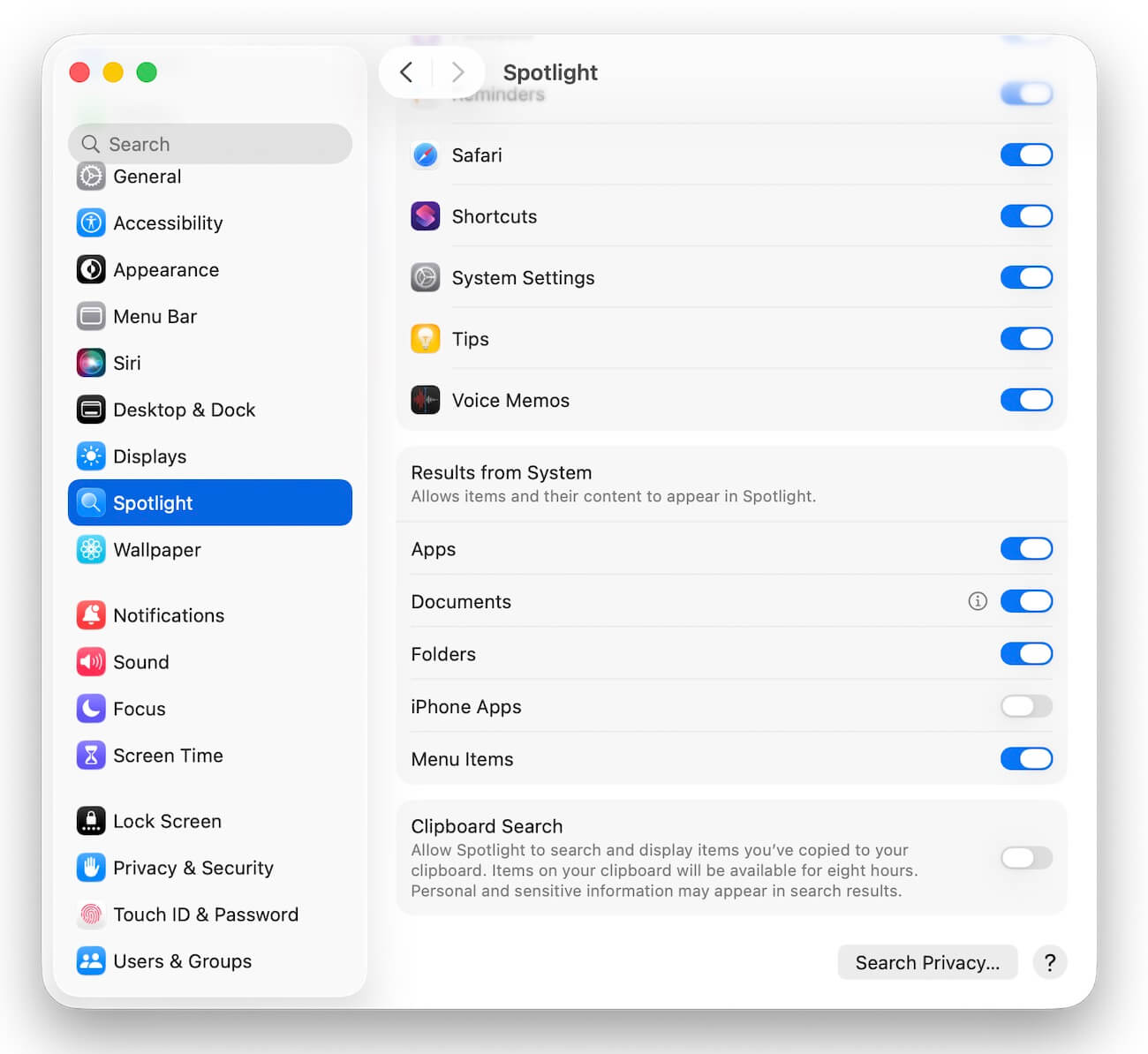Switch off Voice Memos toggle
Viewport: 1148px width, 1054px height.
[x=1026, y=401]
